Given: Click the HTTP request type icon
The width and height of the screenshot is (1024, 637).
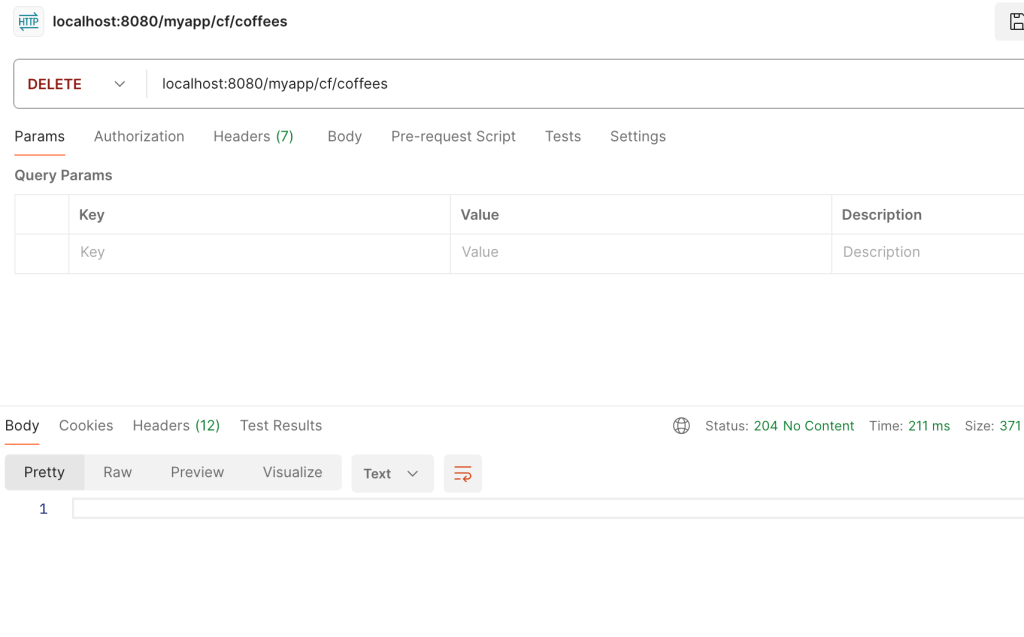Looking at the screenshot, I should pos(28,22).
